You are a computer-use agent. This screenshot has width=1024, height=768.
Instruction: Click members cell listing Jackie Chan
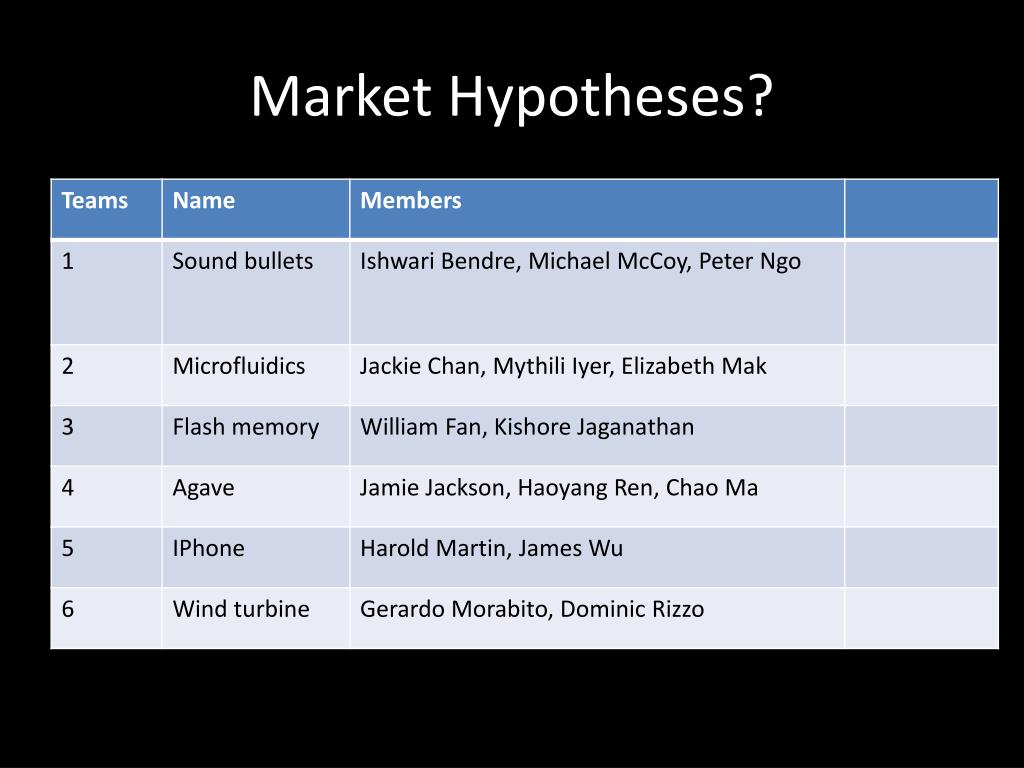pyautogui.click(x=597, y=376)
